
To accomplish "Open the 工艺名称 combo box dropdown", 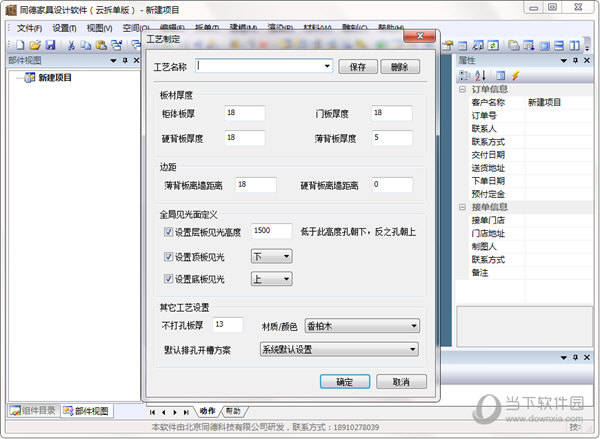I will pos(327,67).
